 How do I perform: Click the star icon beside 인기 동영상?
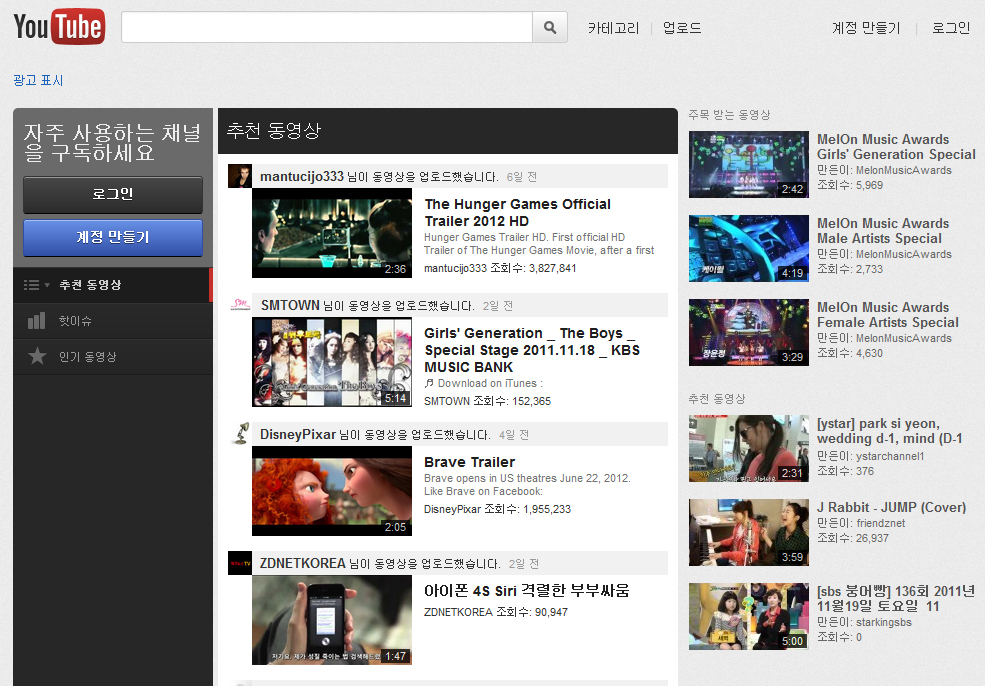pos(37,356)
